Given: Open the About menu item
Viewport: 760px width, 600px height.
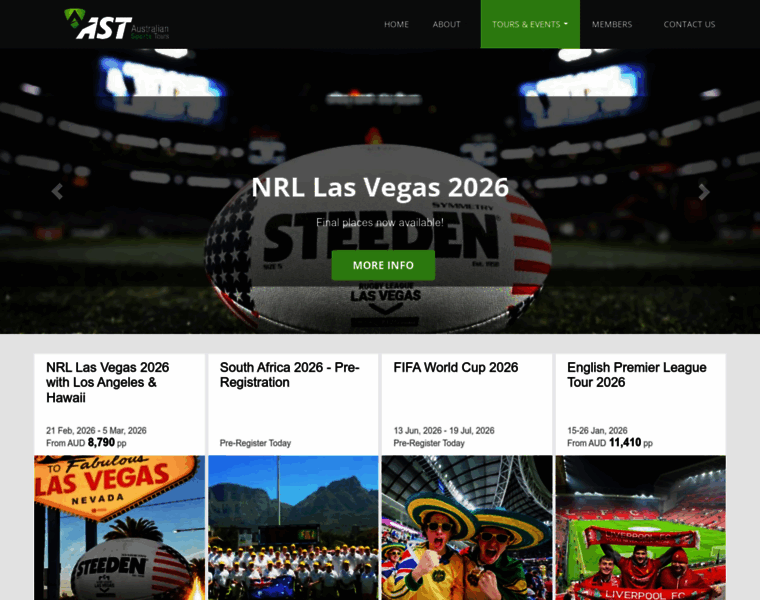Looking at the screenshot, I should coord(446,24).
